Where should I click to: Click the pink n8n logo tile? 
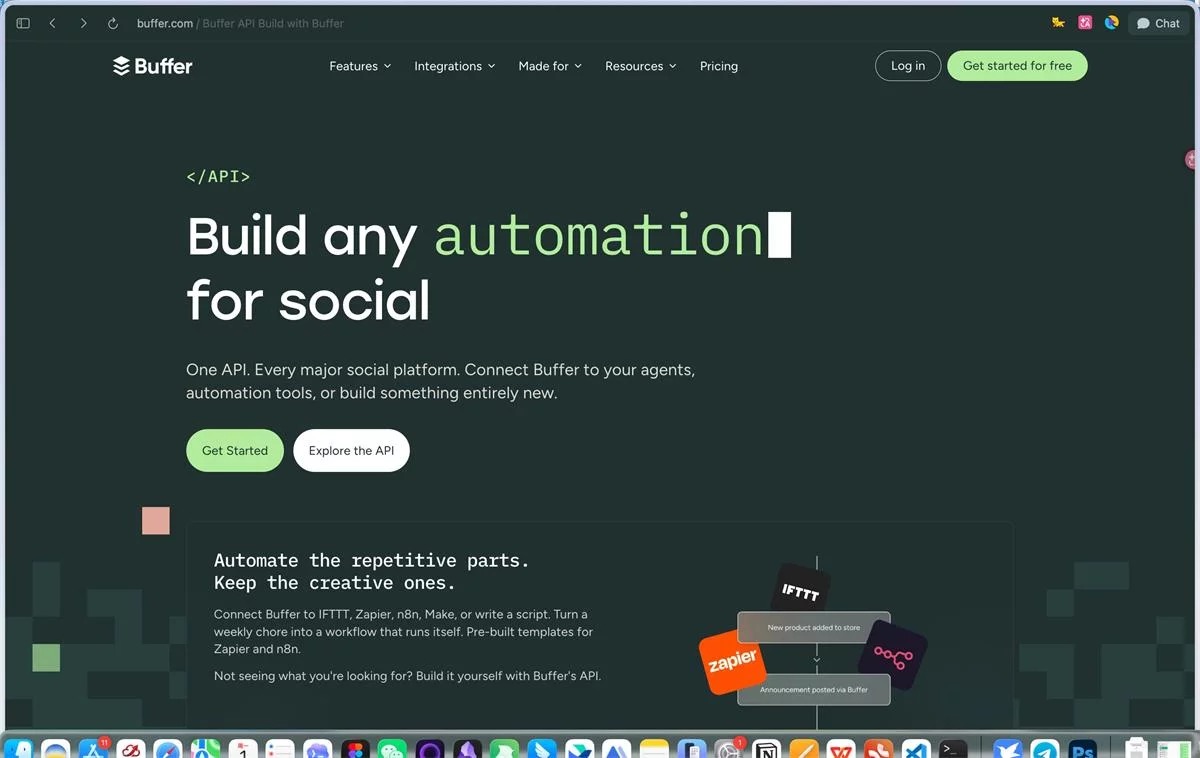893,655
